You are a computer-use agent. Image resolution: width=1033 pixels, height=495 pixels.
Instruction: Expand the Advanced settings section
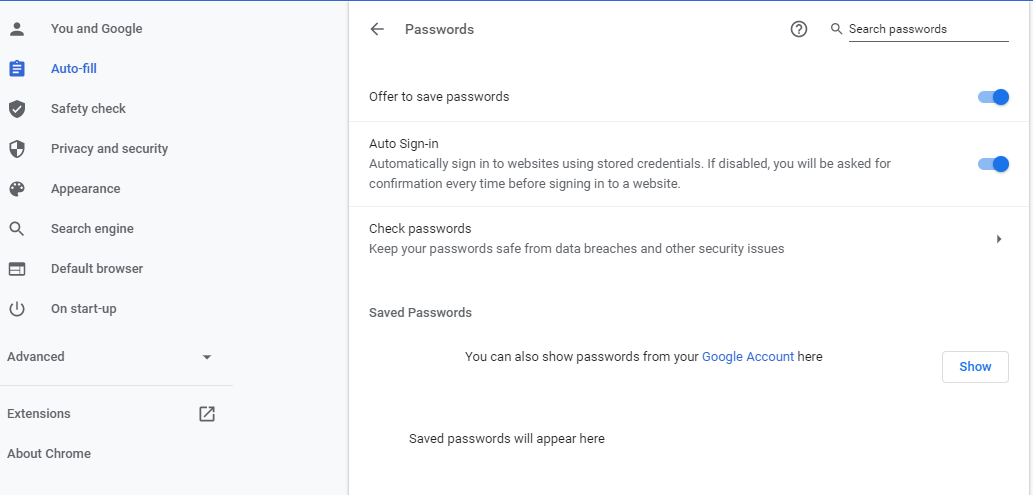click(x=109, y=357)
